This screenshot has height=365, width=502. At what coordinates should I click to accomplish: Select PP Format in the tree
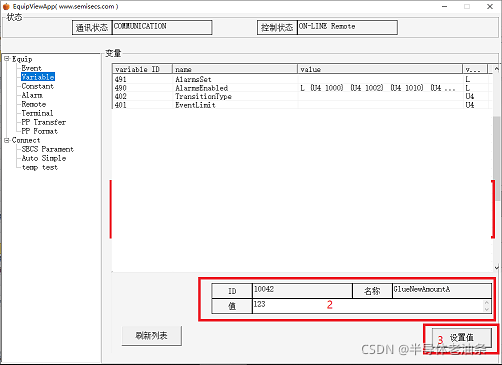click(39, 131)
